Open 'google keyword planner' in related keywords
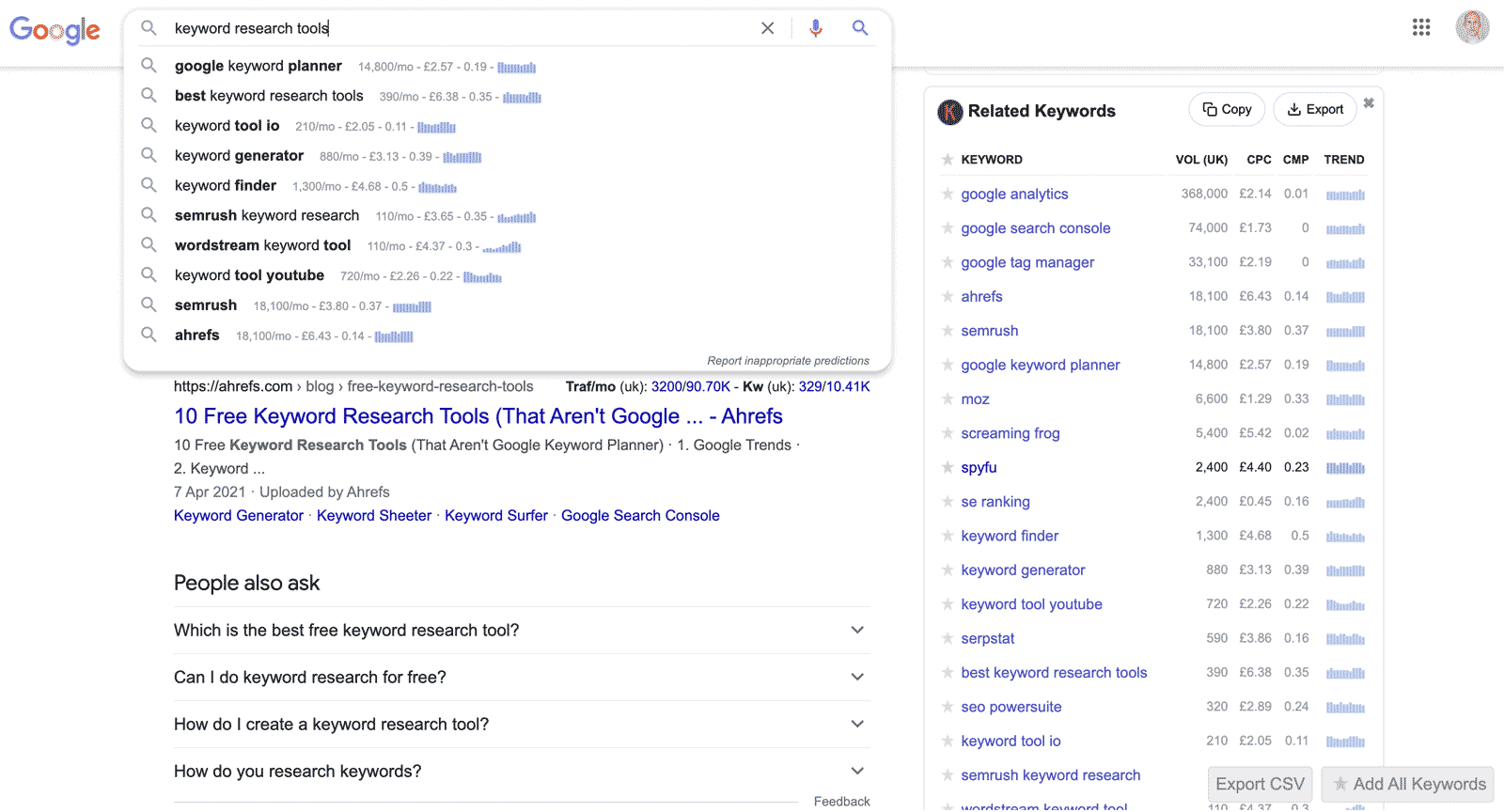 (x=1041, y=366)
